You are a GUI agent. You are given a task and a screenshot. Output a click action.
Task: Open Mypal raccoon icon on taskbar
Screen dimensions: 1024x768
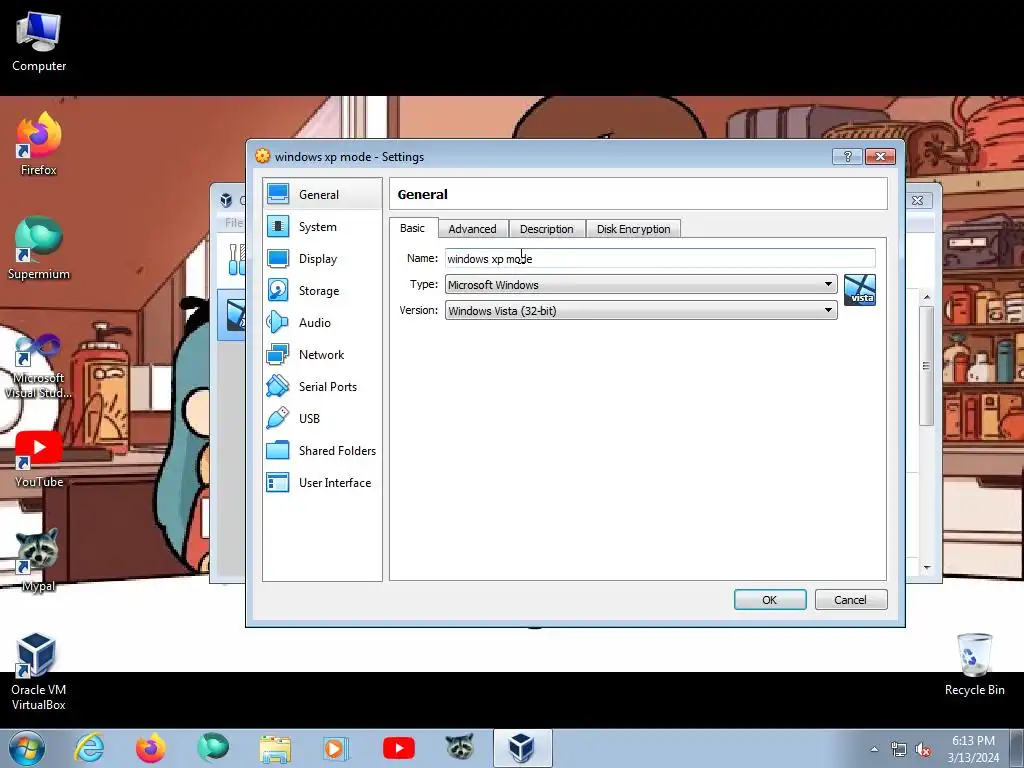point(460,748)
